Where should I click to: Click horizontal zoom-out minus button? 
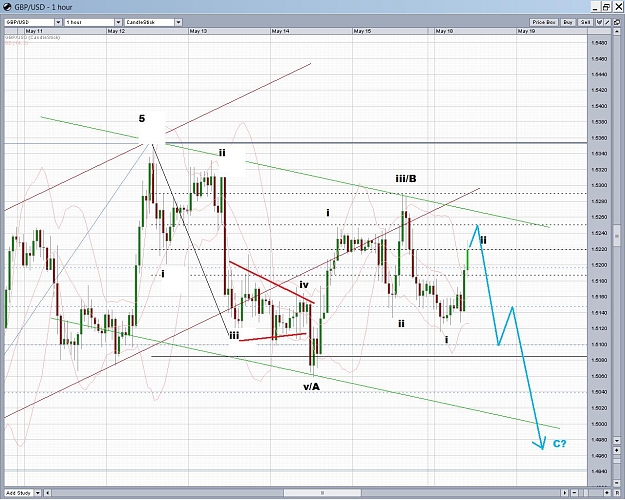(x=574, y=493)
